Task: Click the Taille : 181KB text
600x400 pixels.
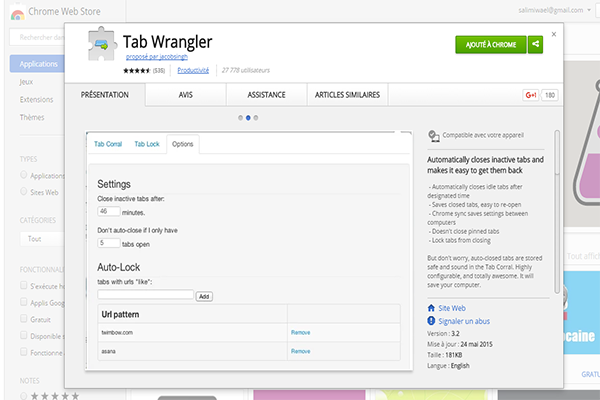Action: 445,355
